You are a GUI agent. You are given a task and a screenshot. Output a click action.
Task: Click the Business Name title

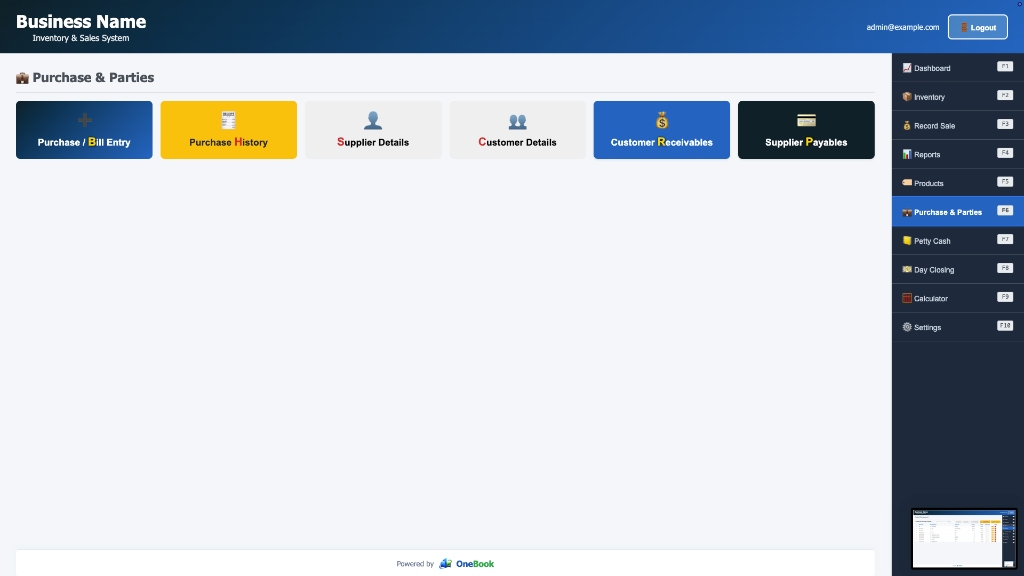pyautogui.click(x=81, y=22)
